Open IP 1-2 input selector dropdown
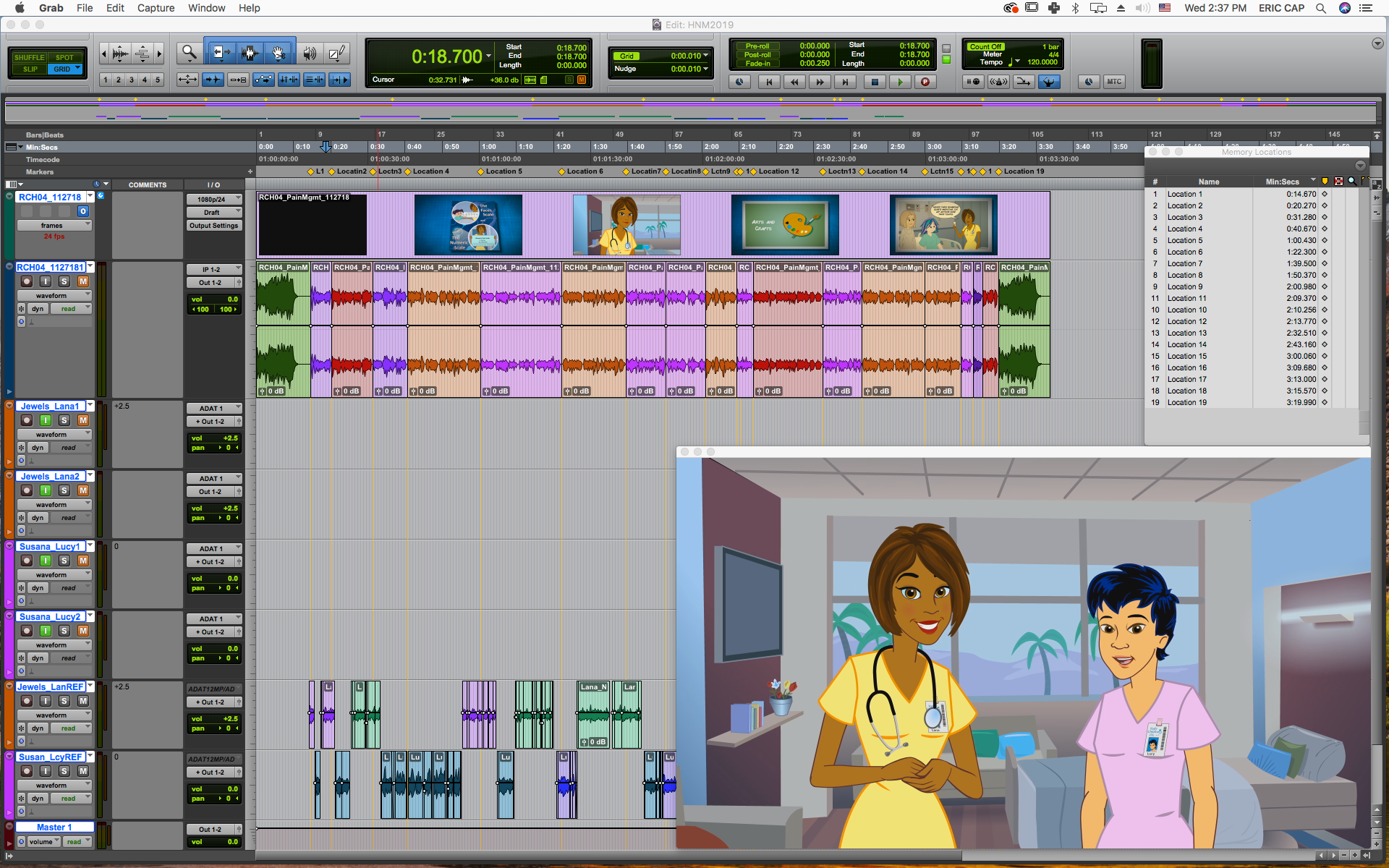Screen dimensions: 1389x868 [214, 270]
